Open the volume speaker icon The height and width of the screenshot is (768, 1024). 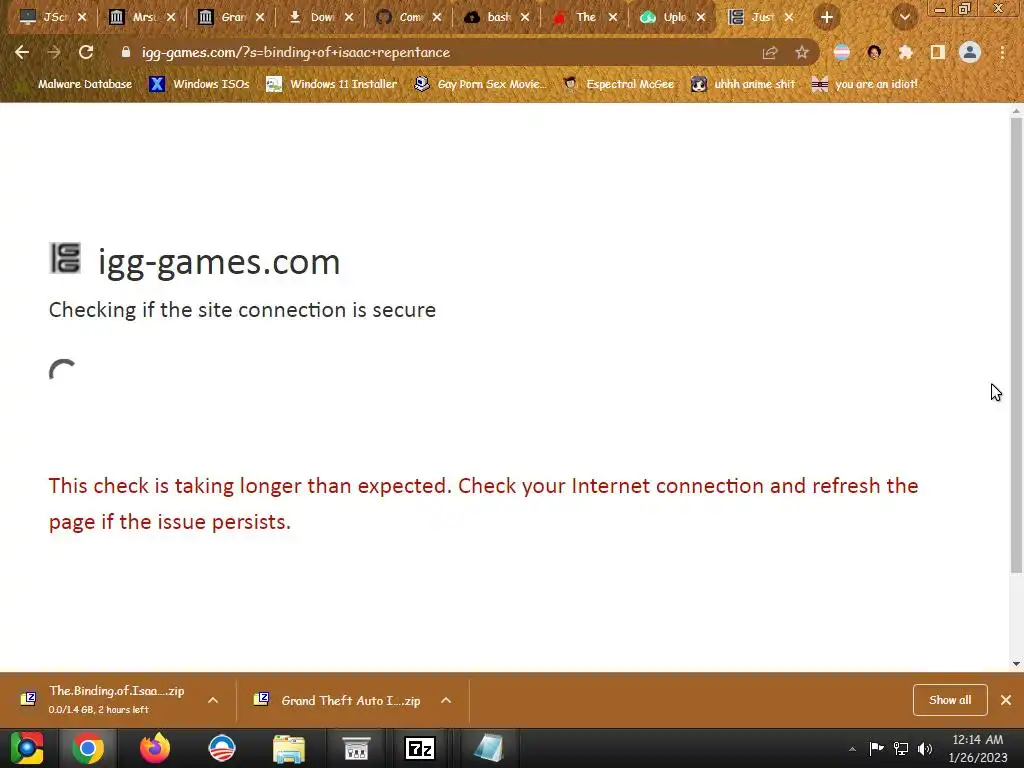point(925,748)
